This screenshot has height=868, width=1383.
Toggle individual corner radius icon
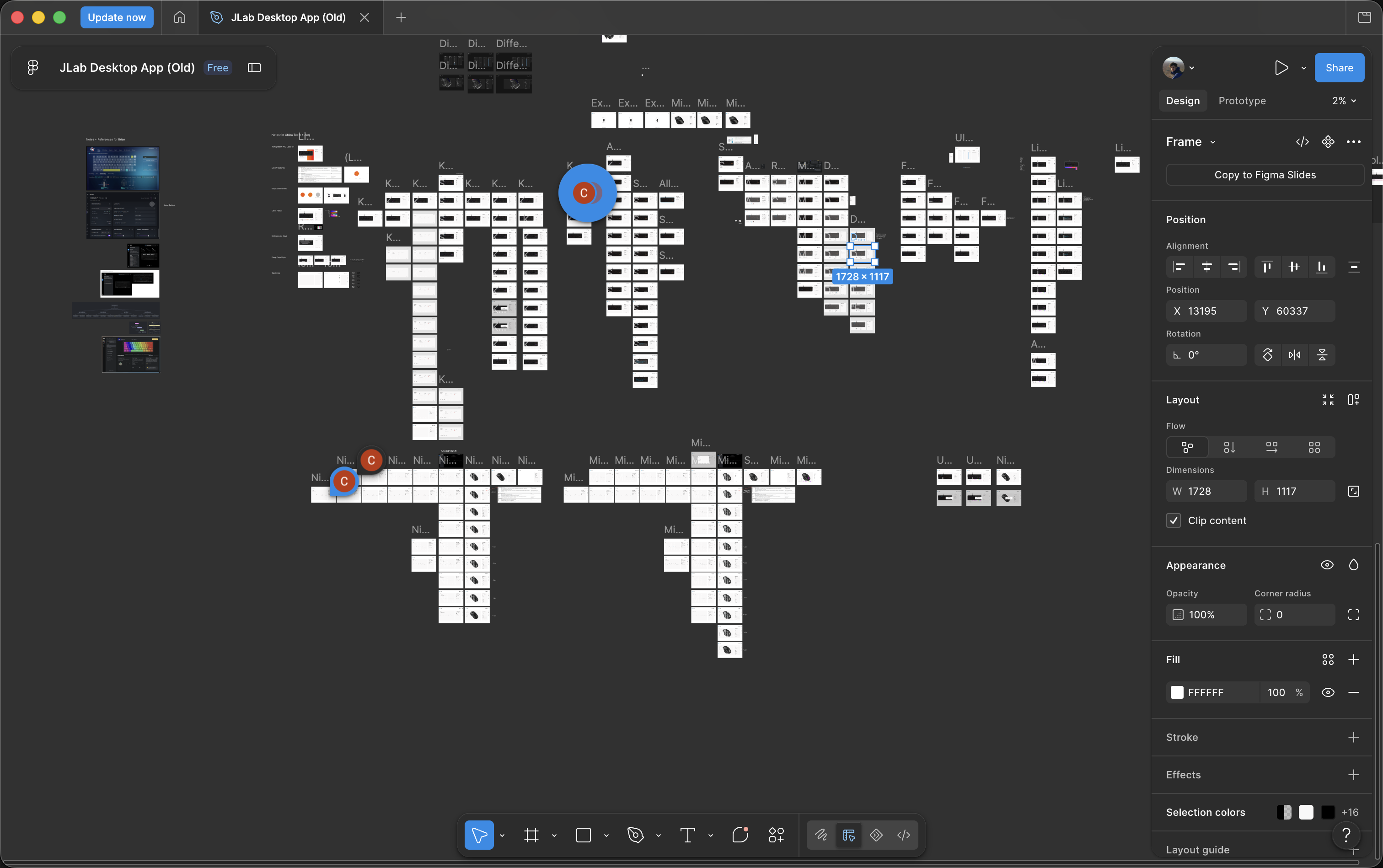[x=1353, y=615]
